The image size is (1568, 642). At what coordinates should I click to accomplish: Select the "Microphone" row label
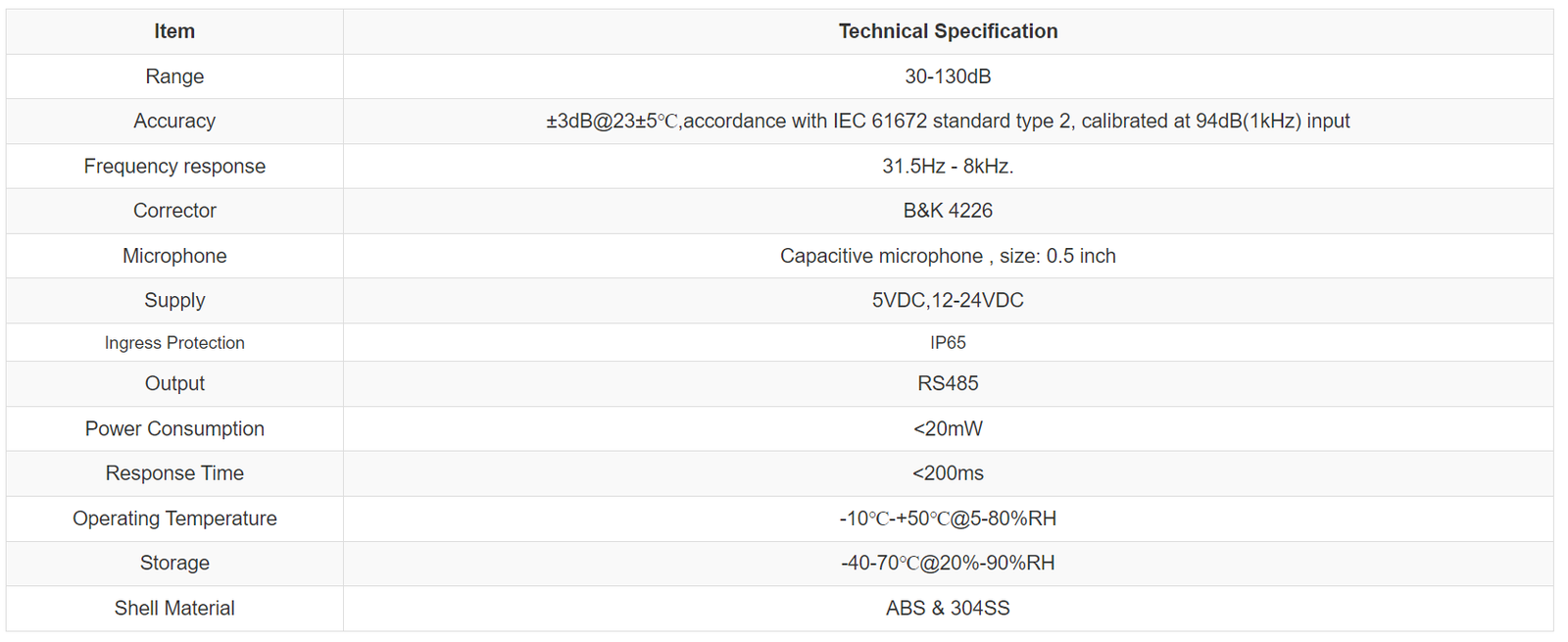pyautogui.click(x=174, y=256)
